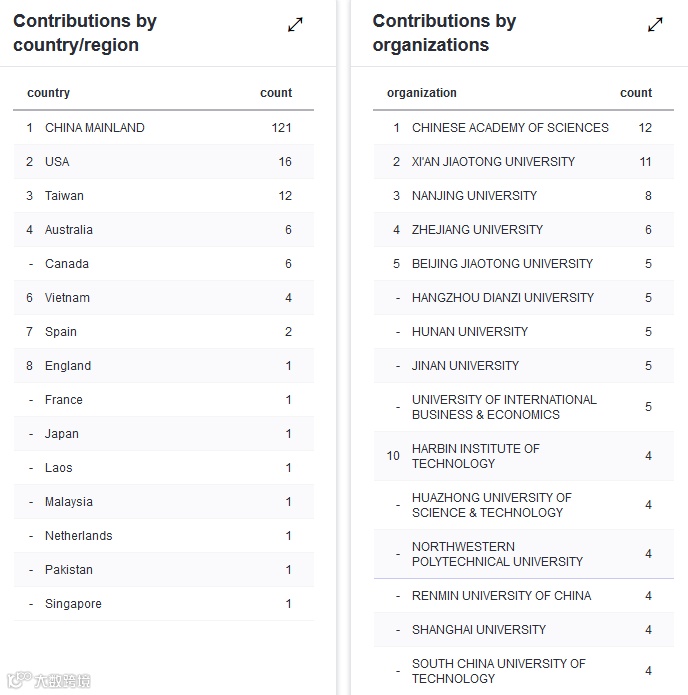Select the Shanghai University row
Viewport: 688px width, 695px height.
point(479,630)
